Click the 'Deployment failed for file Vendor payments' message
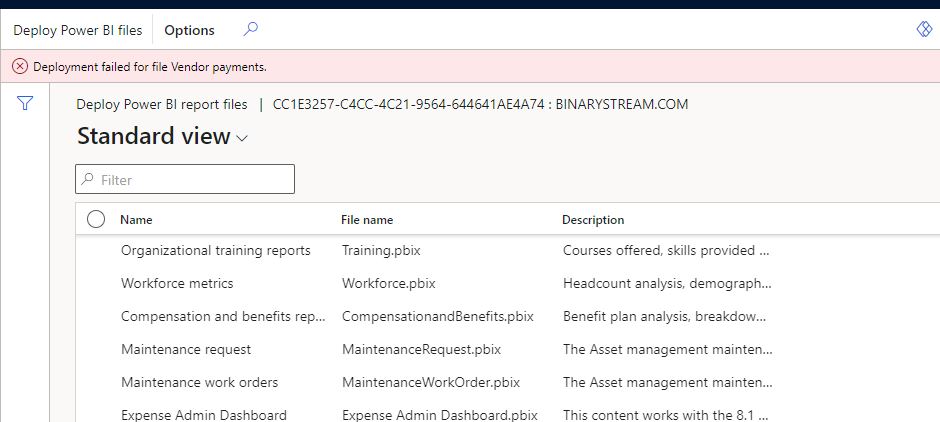The height and width of the screenshot is (422, 940). click(150, 67)
